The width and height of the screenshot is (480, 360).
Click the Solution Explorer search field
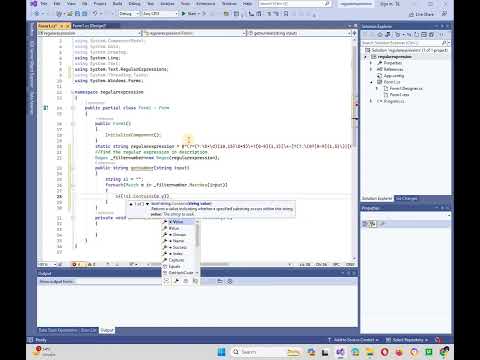pyautogui.click(x=405, y=43)
